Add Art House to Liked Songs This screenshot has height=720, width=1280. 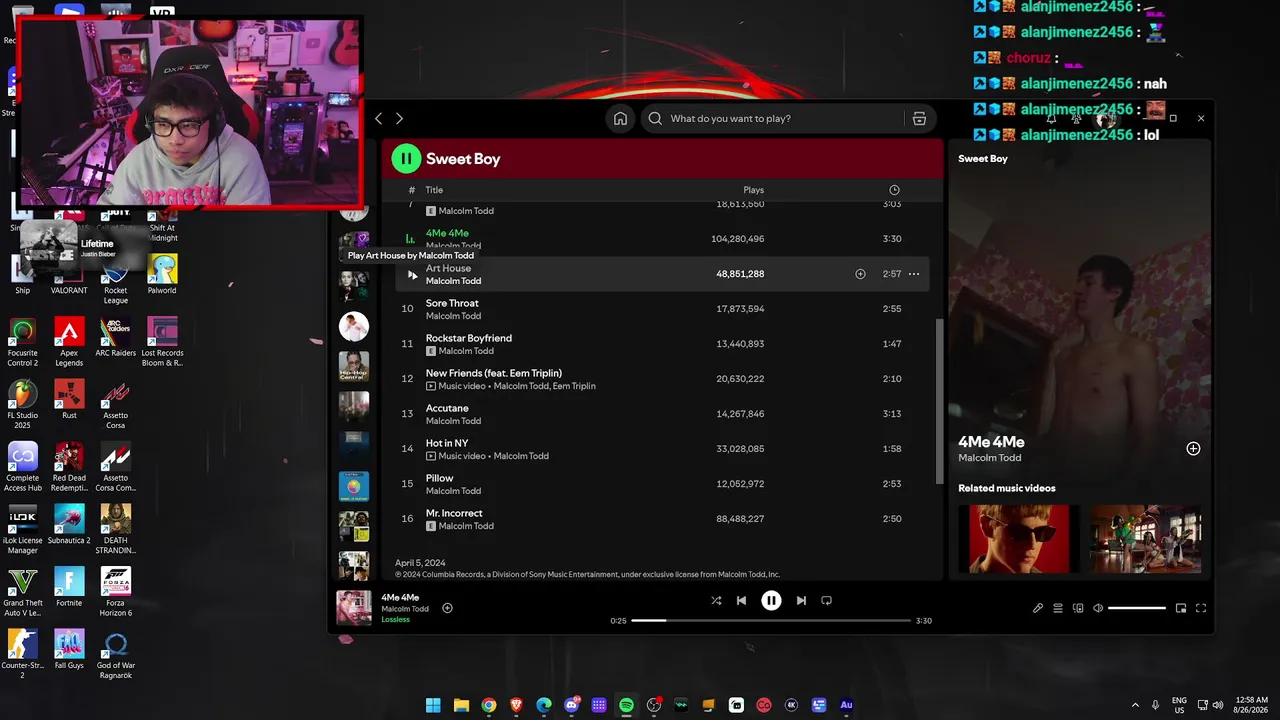[860, 274]
